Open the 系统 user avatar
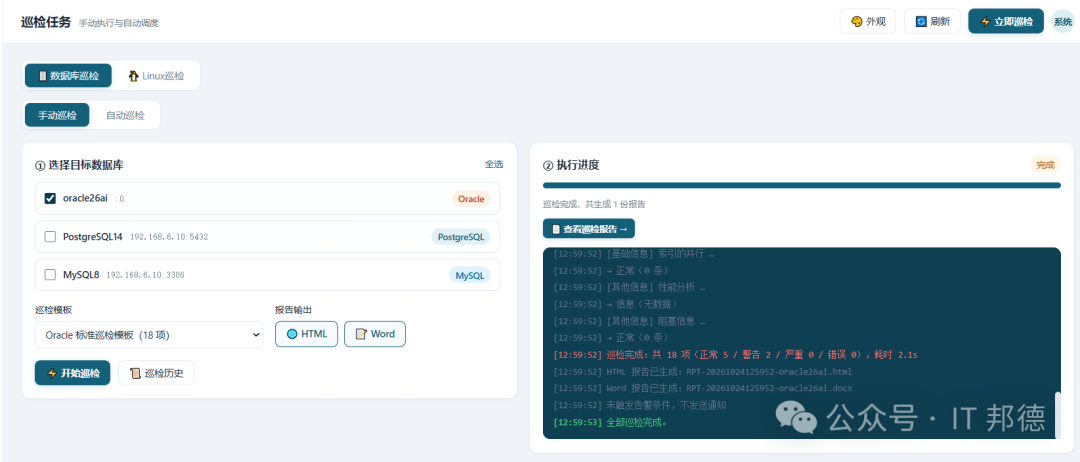 click(1063, 21)
